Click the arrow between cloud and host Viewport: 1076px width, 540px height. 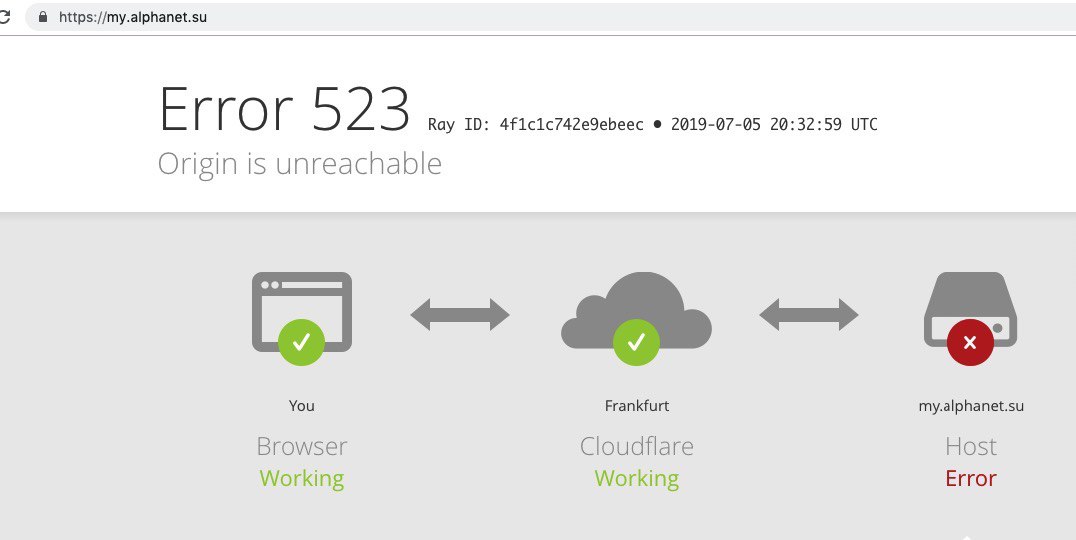coord(808,315)
